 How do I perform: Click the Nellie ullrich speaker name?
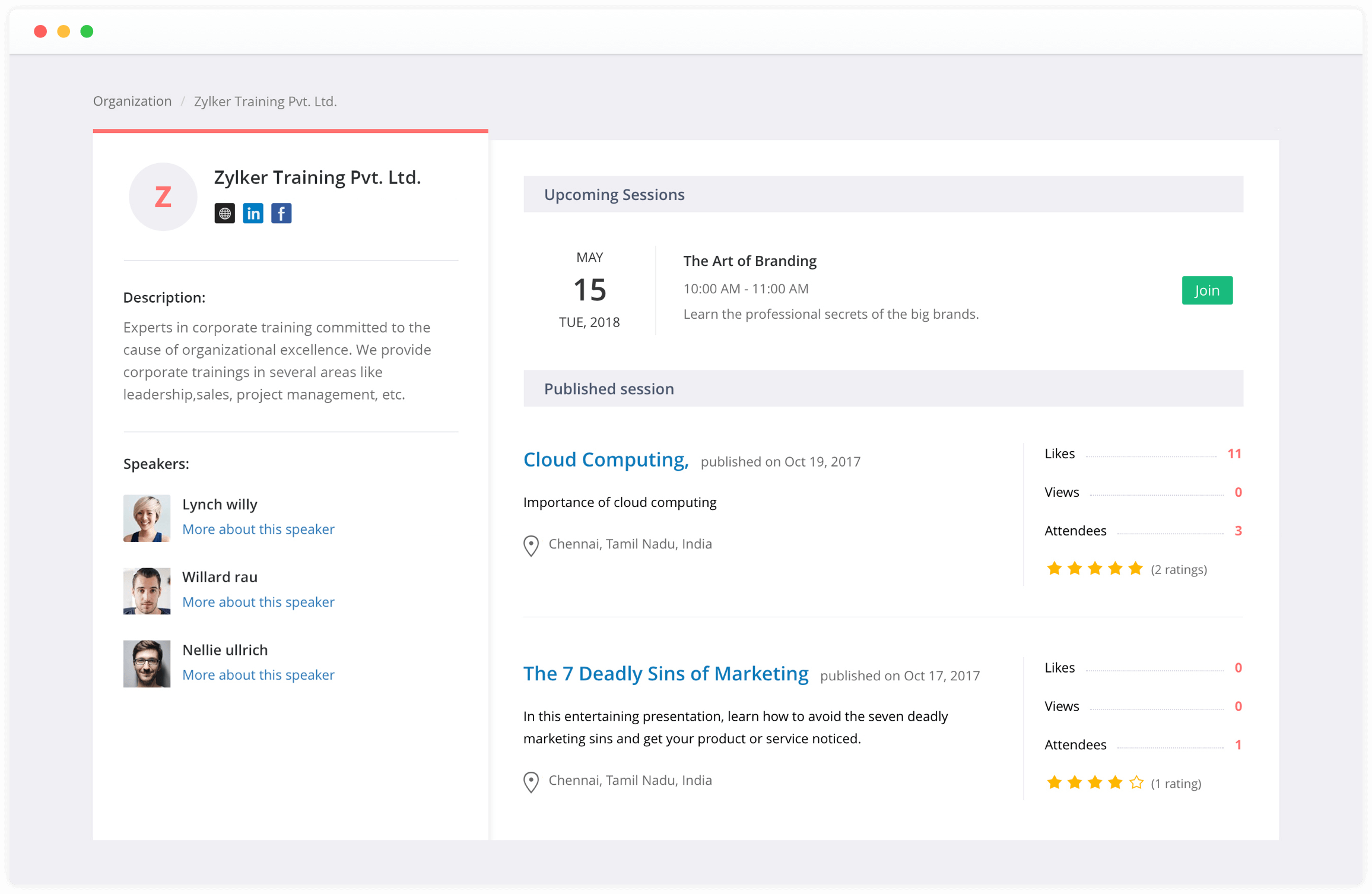(x=225, y=650)
